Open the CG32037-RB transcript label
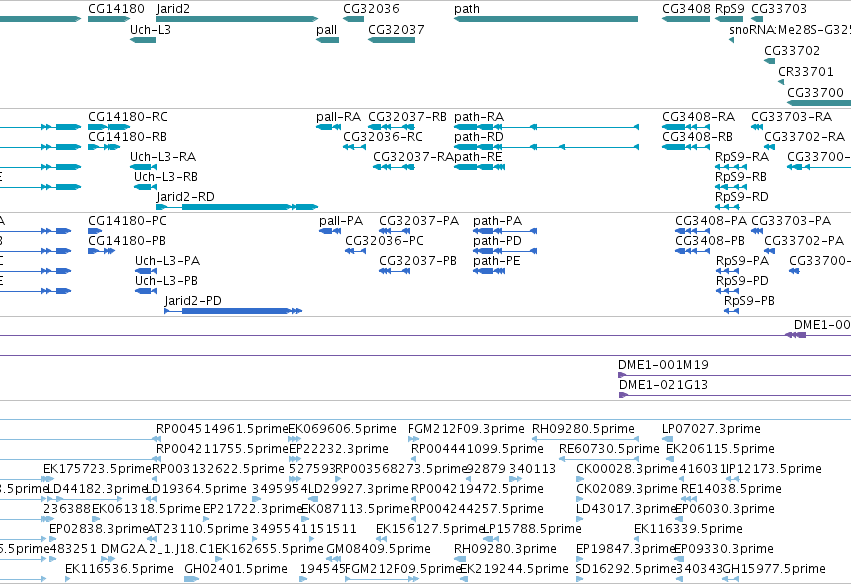Image resolution: width=851 pixels, height=584 pixels. tap(407, 117)
